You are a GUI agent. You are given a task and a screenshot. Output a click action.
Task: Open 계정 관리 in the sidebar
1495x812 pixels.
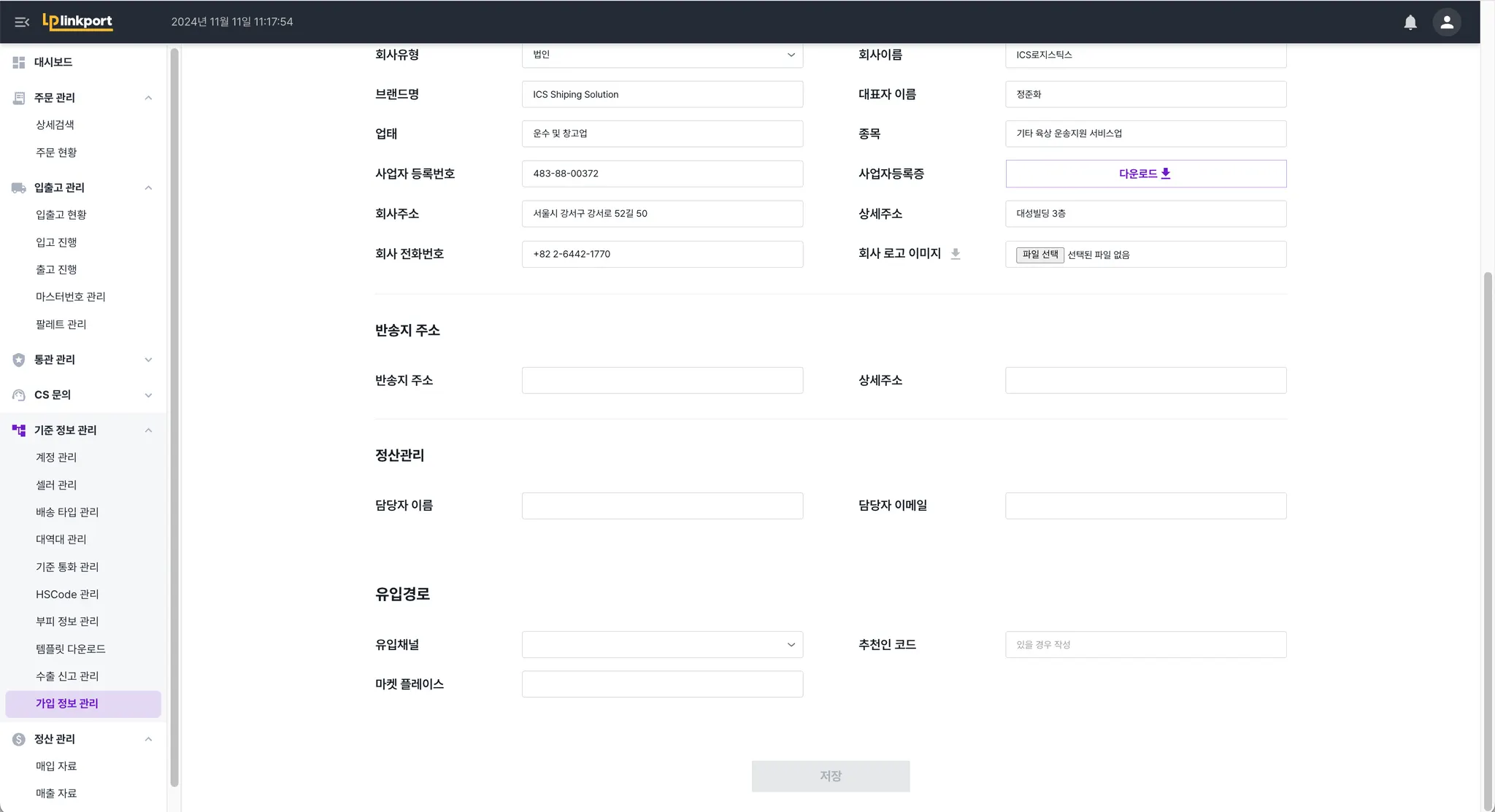(56, 457)
